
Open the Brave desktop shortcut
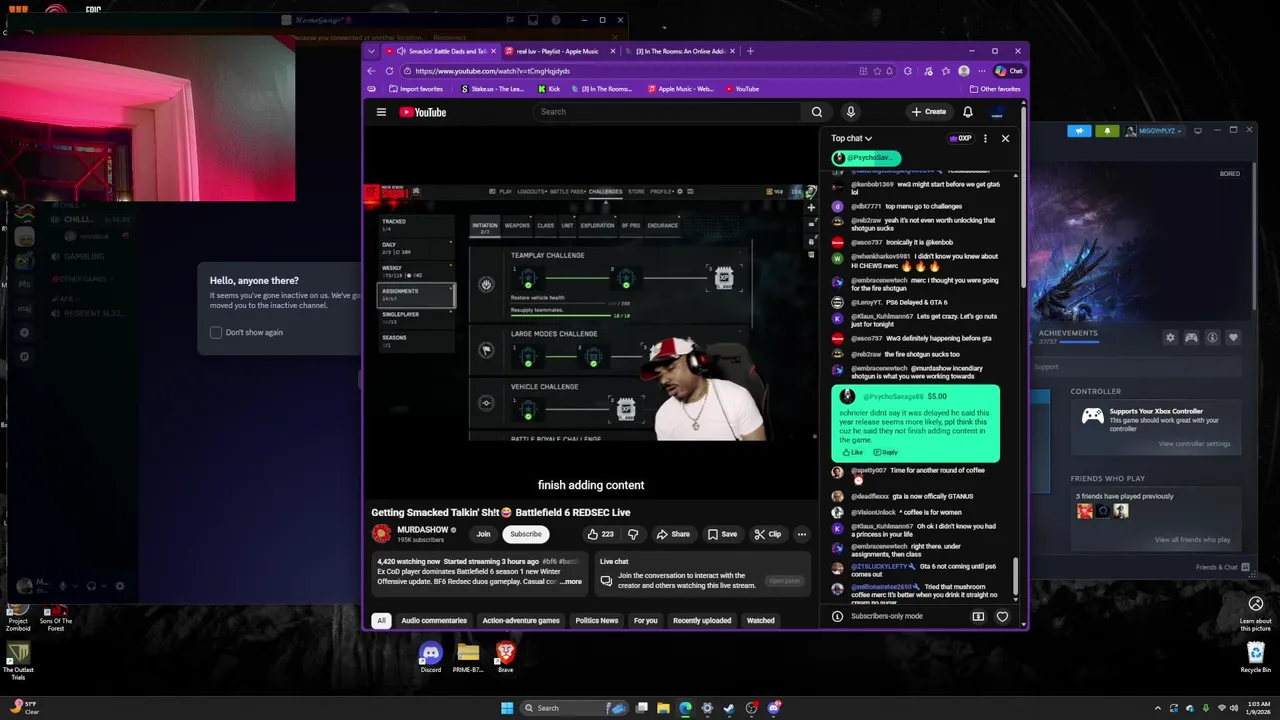506,657
